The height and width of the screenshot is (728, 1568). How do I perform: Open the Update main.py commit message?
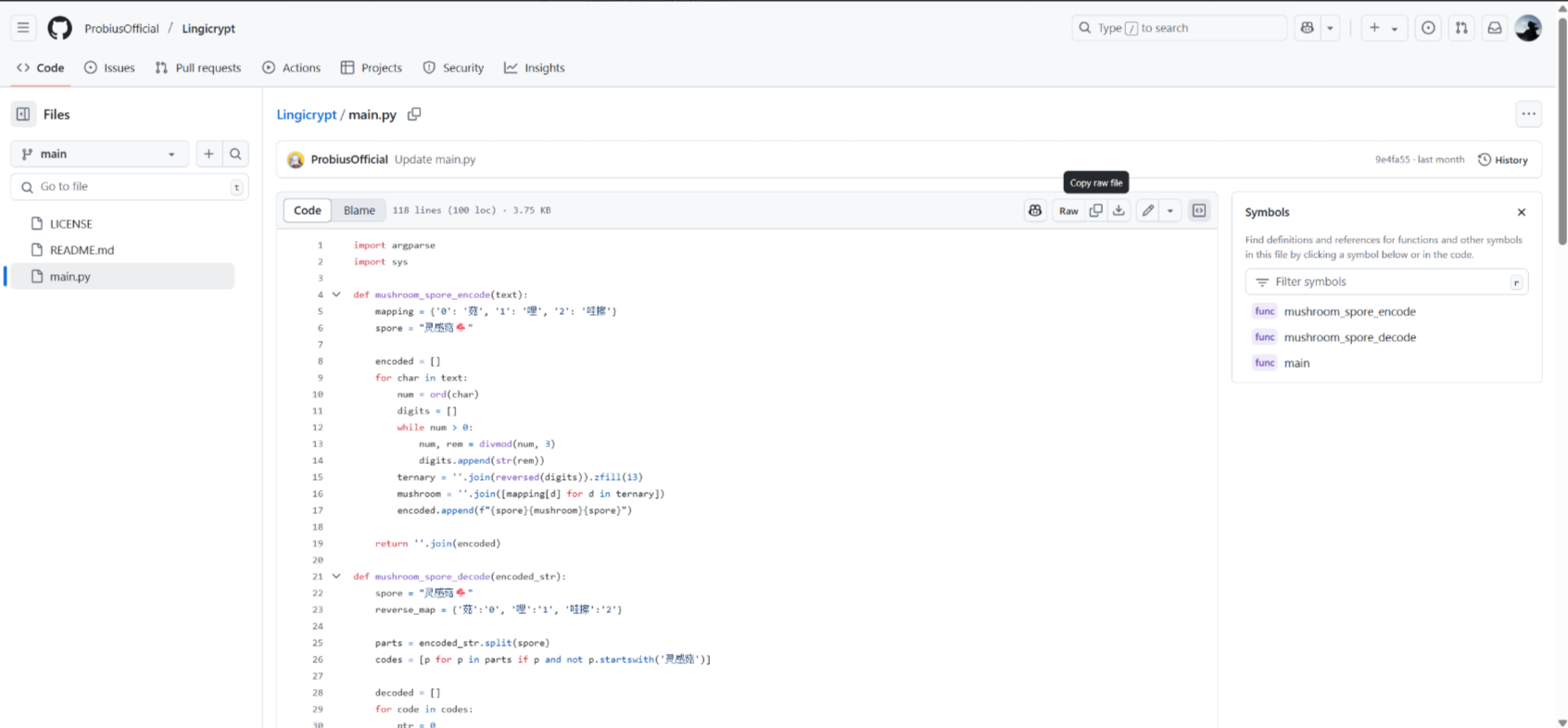435,159
